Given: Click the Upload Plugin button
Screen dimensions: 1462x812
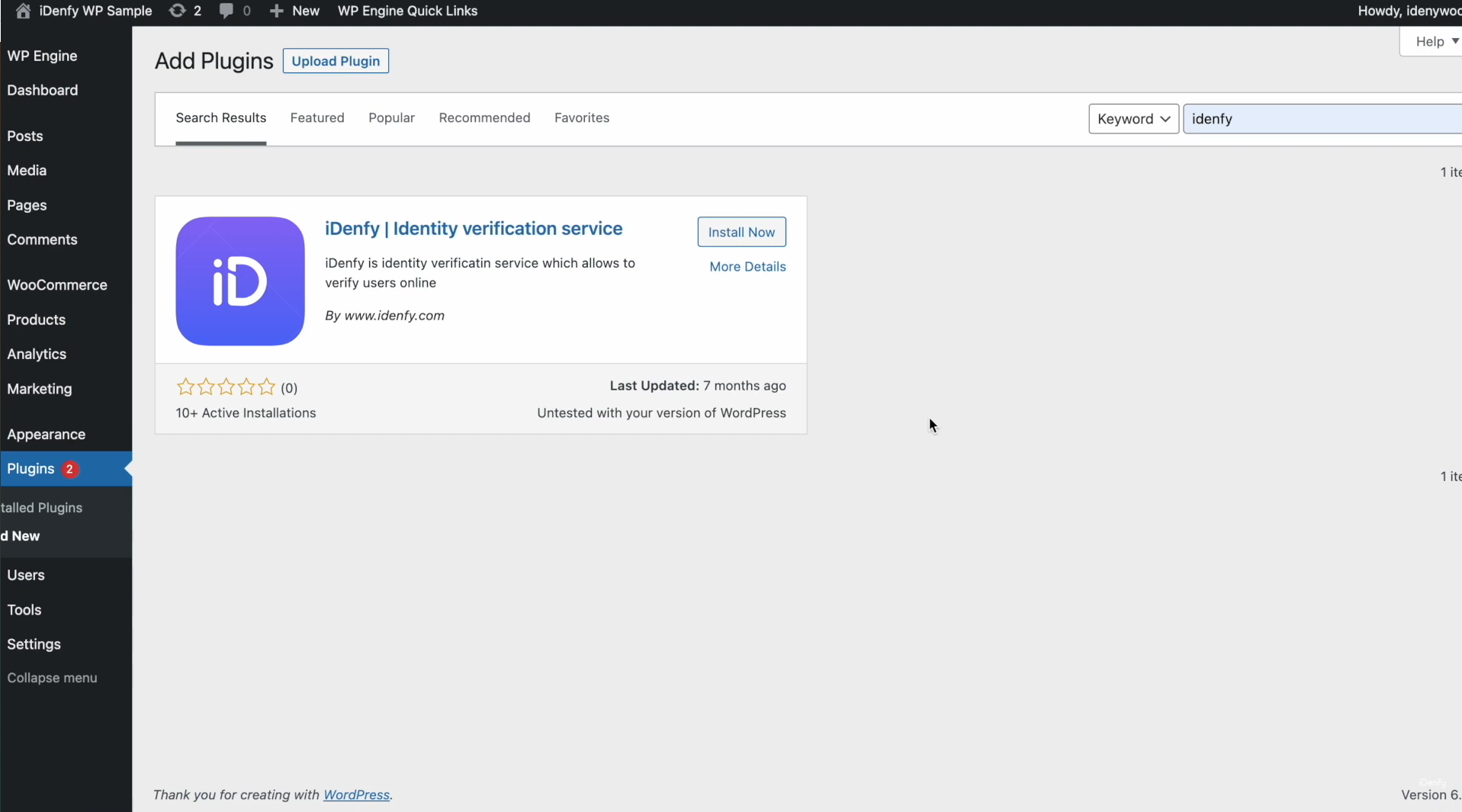Looking at the screenshot, I should tap(335, 61).
